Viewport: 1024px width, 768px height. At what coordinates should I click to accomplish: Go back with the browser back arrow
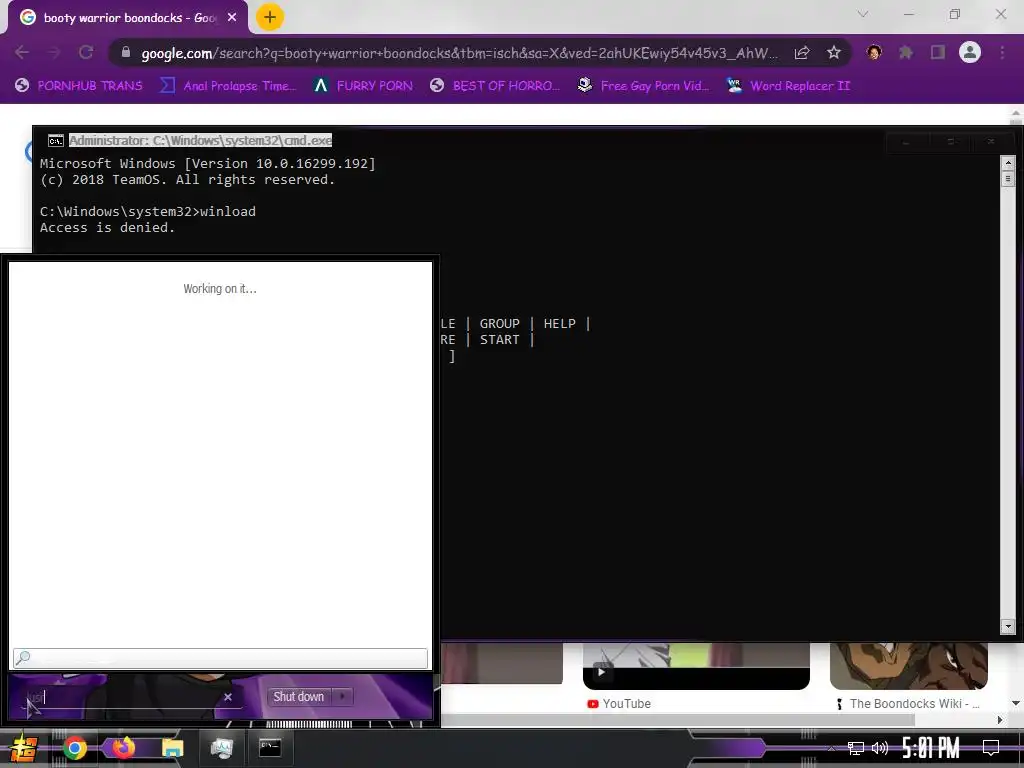coord(22,52)
